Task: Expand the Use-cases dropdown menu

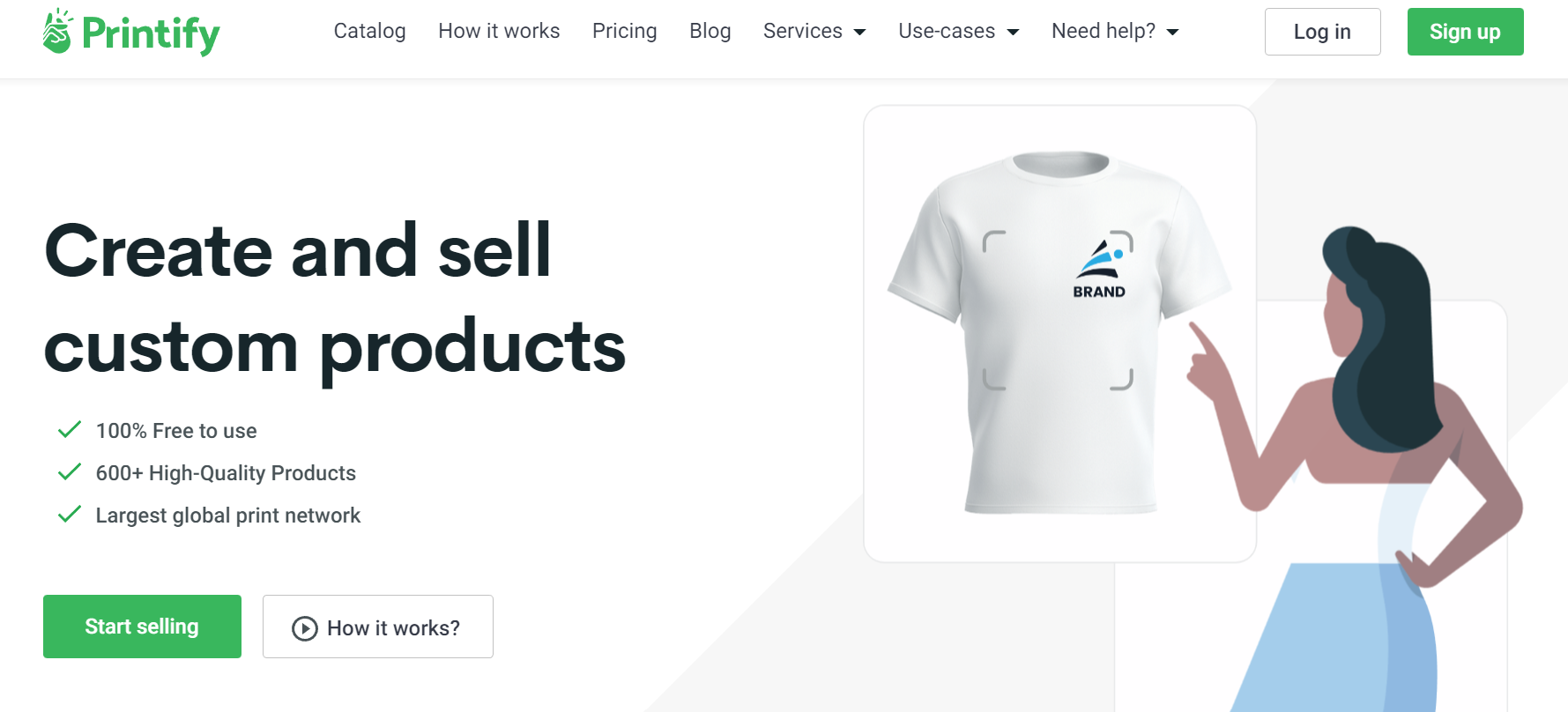Action: 958,32
